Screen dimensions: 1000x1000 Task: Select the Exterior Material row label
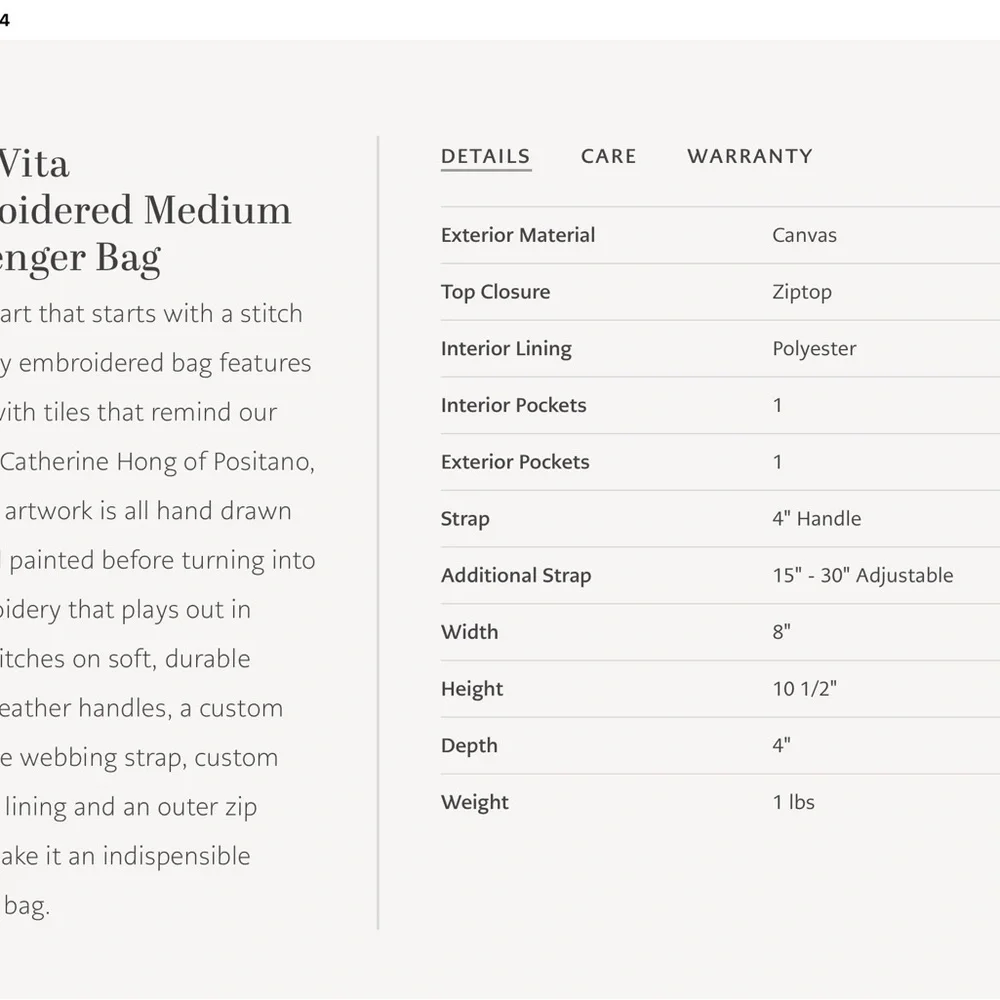(x=518, y=235)
